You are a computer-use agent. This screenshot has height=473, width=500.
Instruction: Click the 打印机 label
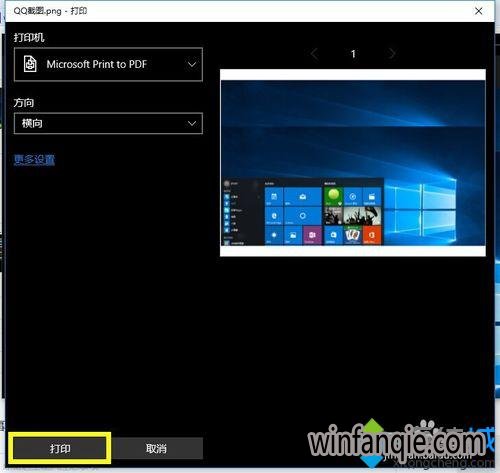29,37
